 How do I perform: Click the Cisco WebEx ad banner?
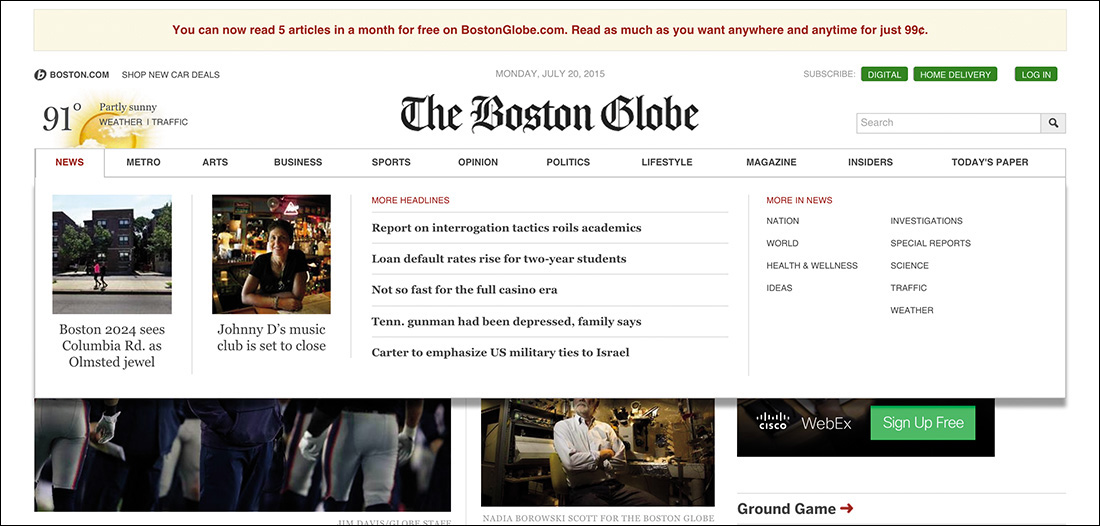point(866,427)
